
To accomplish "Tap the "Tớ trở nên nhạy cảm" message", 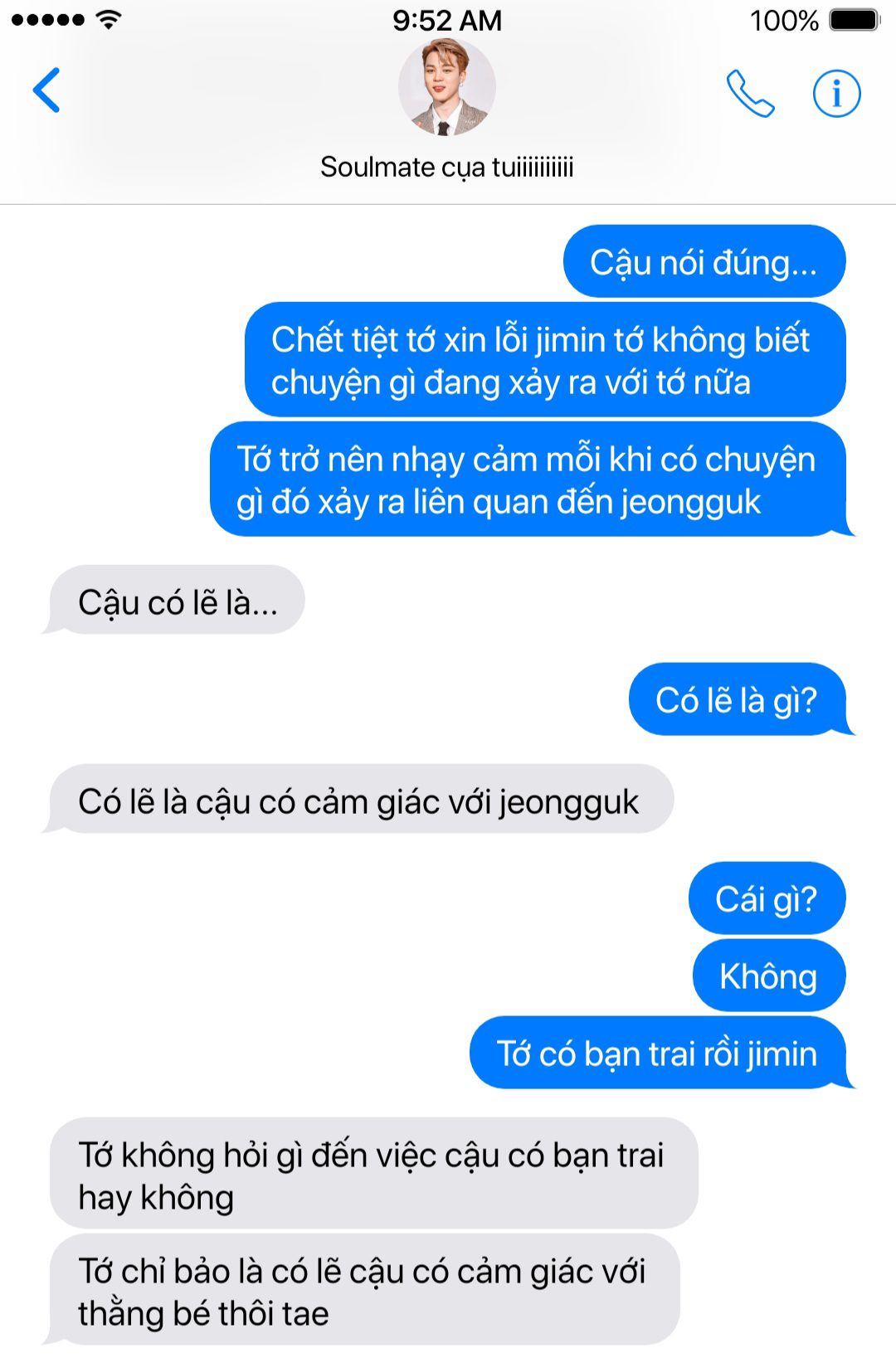I will point(532,479).
